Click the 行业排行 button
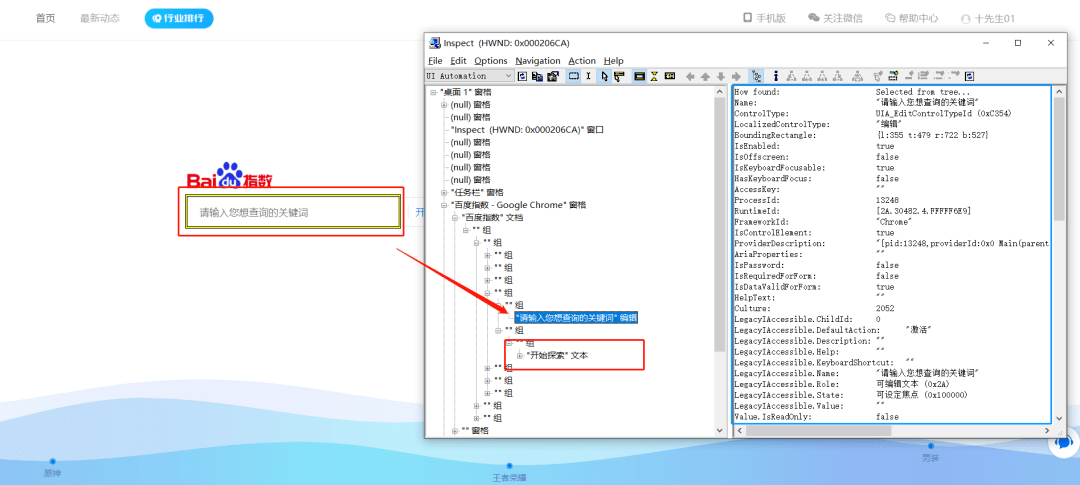This screenshot has width=1080, height=485. coord(179,18)
